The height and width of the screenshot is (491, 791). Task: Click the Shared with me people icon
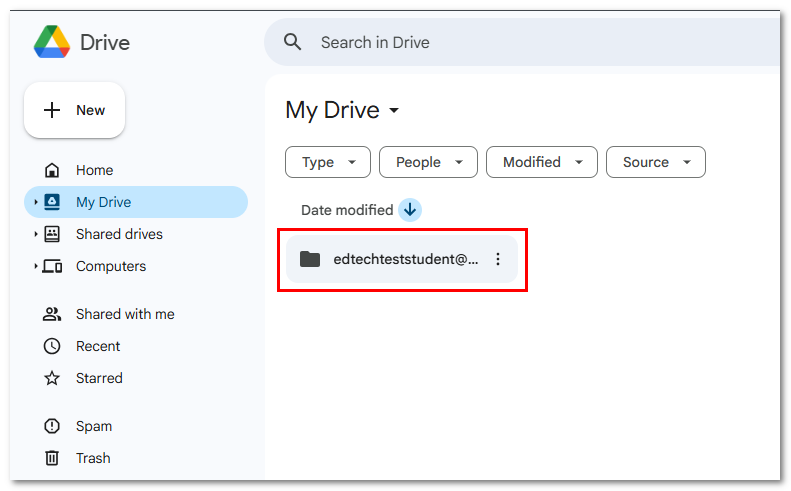pyautogui.click(x=52, y=314)
